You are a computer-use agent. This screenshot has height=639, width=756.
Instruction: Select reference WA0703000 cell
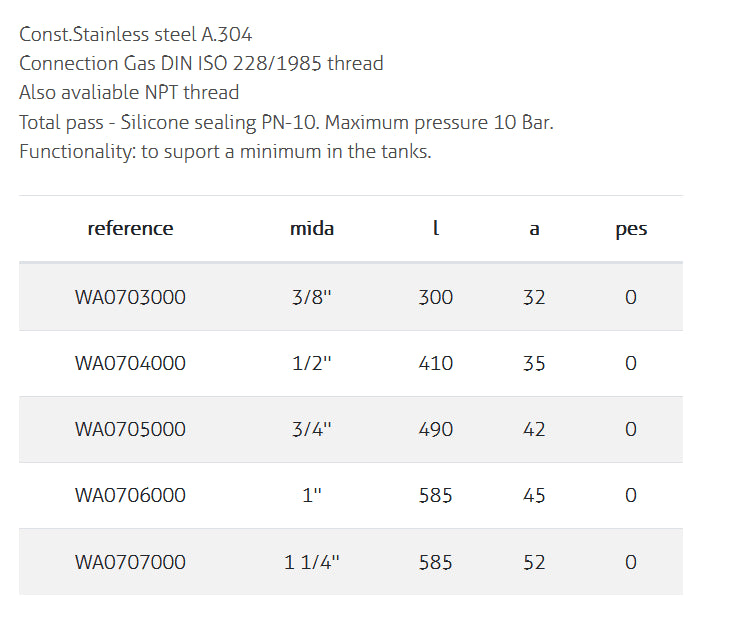[130, 297]
